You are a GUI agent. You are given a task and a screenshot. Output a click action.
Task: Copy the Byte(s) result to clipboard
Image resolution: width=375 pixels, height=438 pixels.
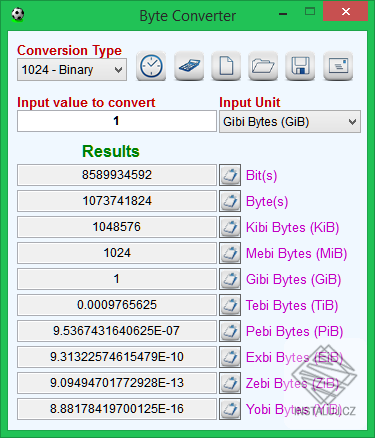coord(230,201)
